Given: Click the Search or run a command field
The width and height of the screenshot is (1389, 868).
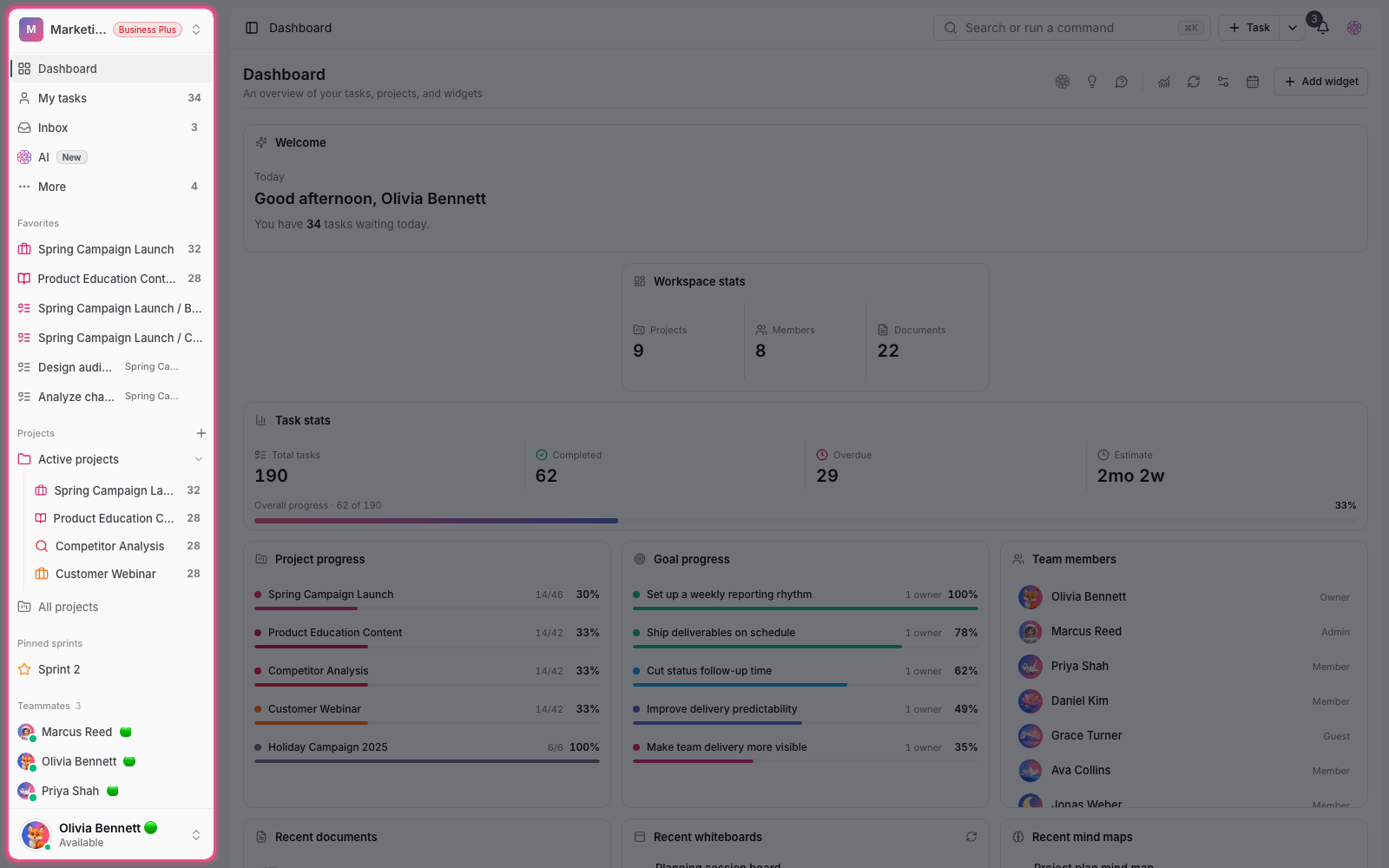Looking at the screenshot, I should tap(1072, 28).
